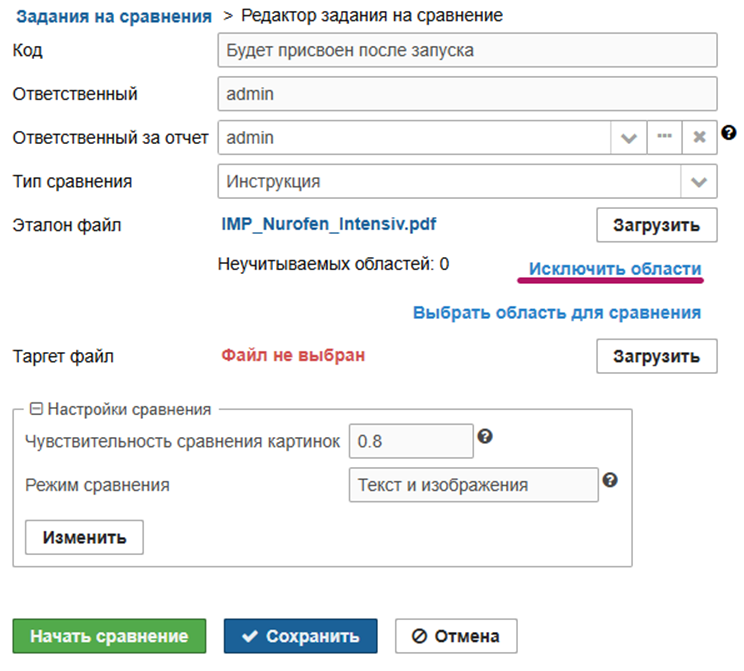The width and height of the screenshot is (744, 671).
Task: Expand Ответственный за отчет dropdown arrow
Action: pos(628,138)
